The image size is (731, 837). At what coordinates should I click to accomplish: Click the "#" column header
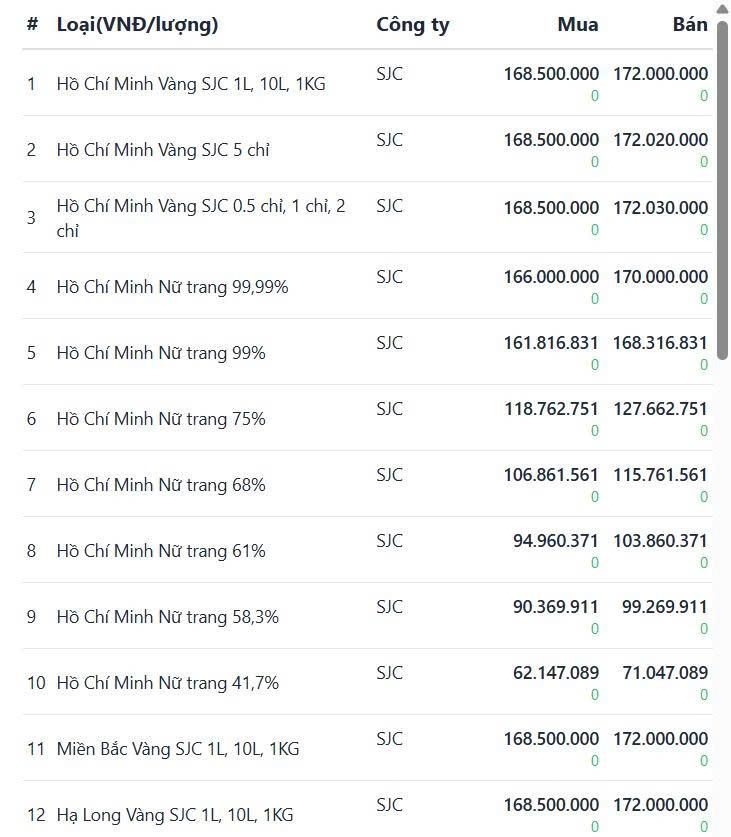coord(32,25)
